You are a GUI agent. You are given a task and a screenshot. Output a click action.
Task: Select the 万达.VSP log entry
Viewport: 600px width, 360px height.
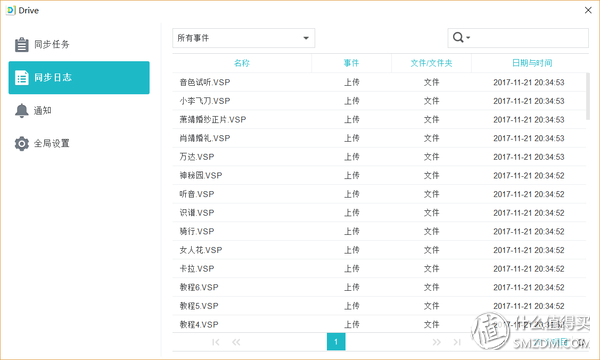point(379,157)
